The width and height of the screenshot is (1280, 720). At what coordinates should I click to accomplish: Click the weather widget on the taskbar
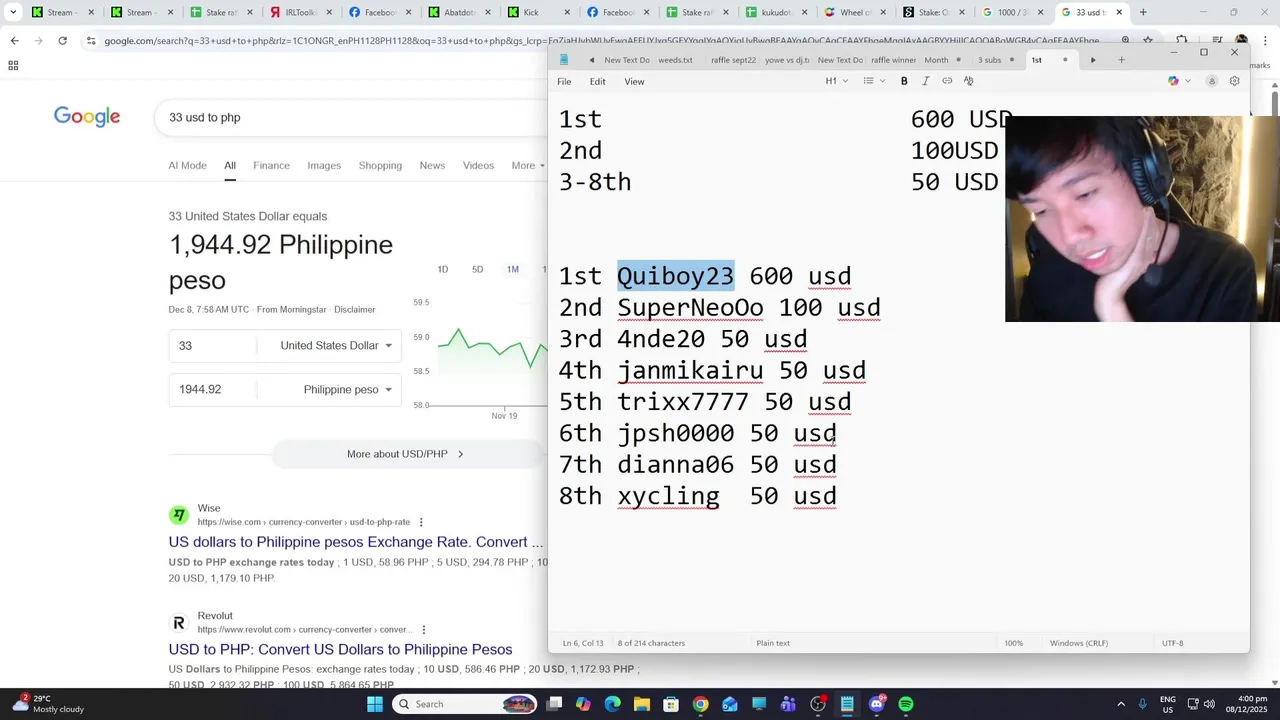point(48,704)
